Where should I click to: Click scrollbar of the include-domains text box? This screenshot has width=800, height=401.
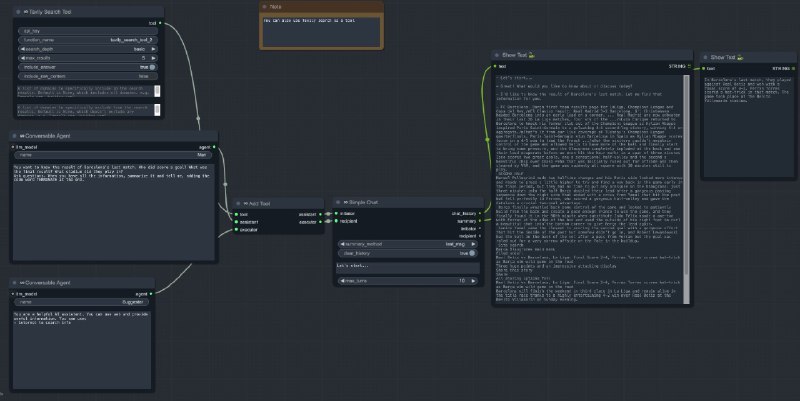click(x=157, y=91)
